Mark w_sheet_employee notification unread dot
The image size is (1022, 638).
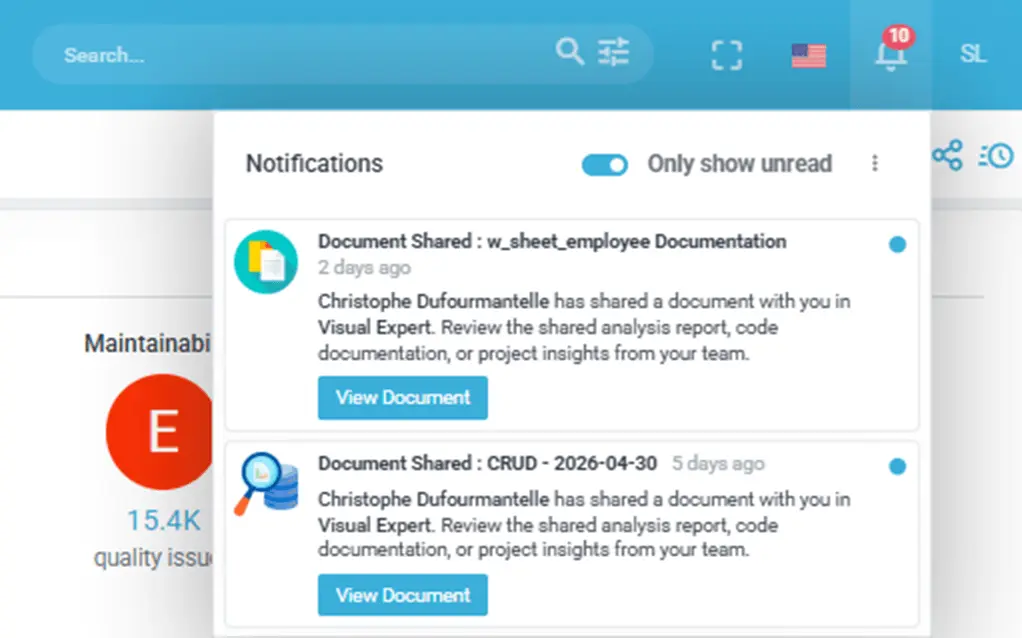[898, 244]
